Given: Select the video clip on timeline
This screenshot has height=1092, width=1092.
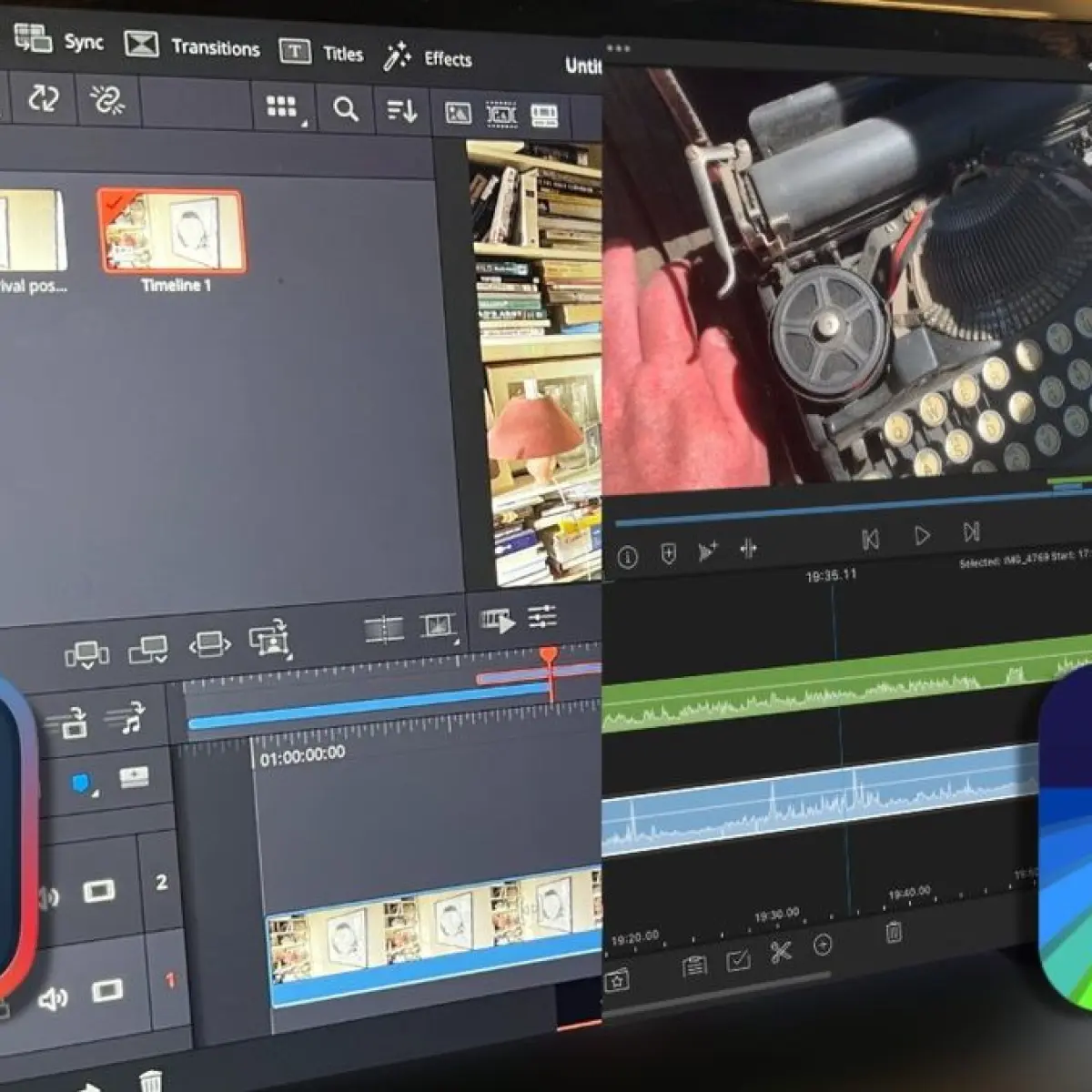Looking at the screenshot, I should [x=433, y=936].
